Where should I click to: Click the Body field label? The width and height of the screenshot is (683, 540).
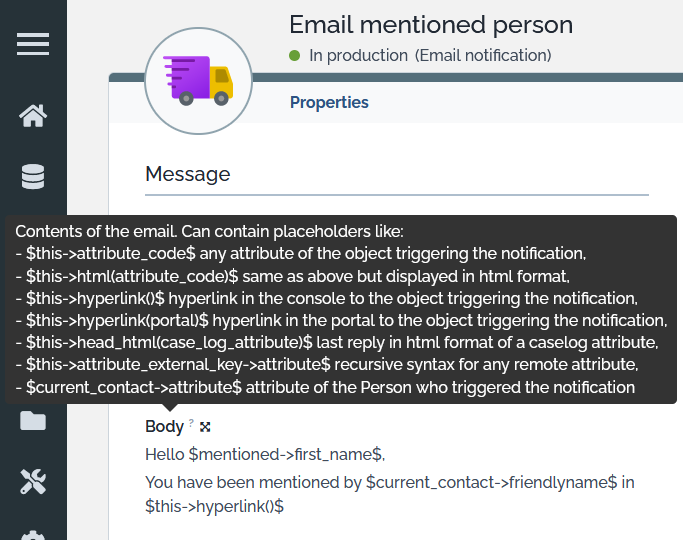point(164,427)
